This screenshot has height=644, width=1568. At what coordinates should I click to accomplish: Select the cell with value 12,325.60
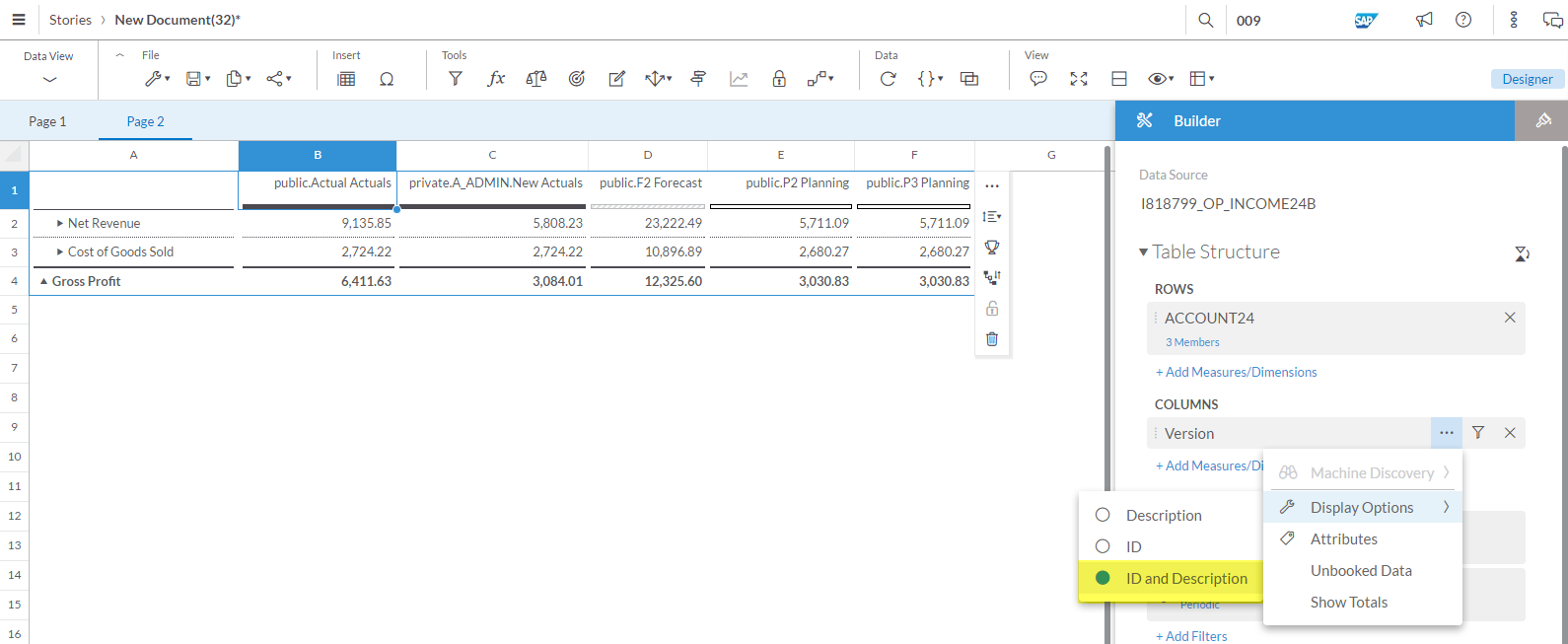[648, 281]
